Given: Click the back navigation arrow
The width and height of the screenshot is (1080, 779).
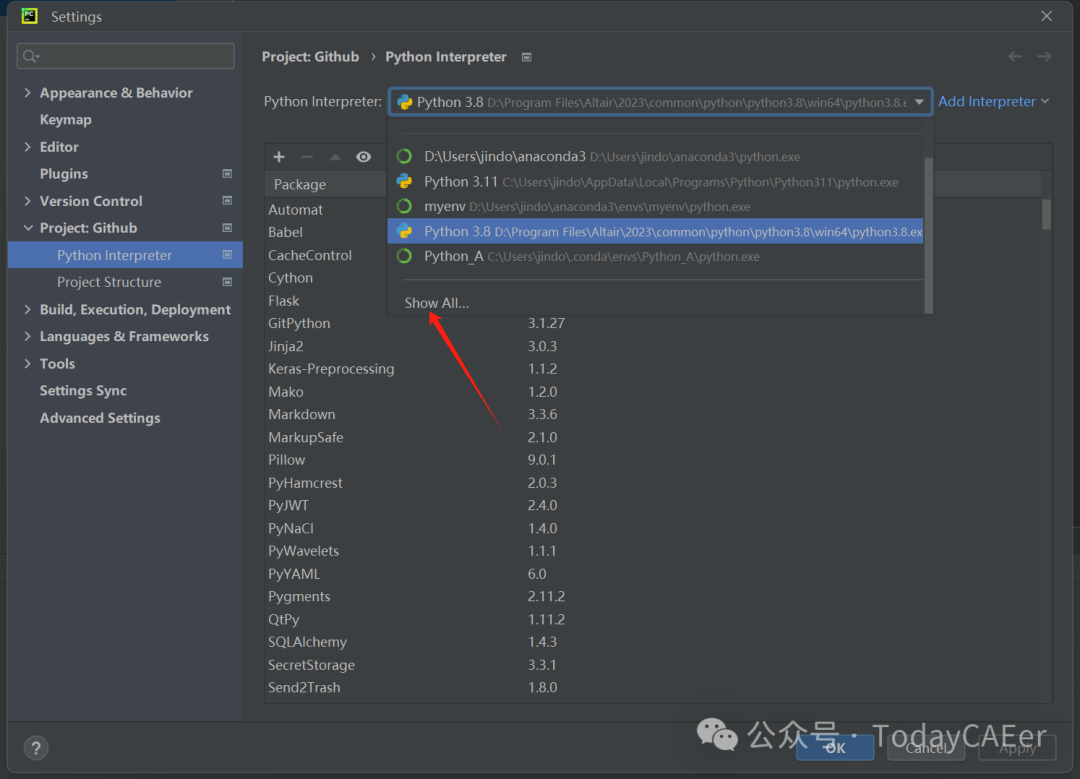Looking at the screenshot, I should tap(1015, 56).
